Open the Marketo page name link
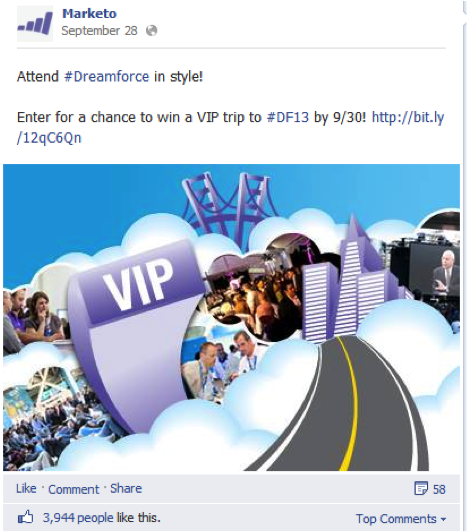This screenshot has width=468, height=532. tap(90, 14)
